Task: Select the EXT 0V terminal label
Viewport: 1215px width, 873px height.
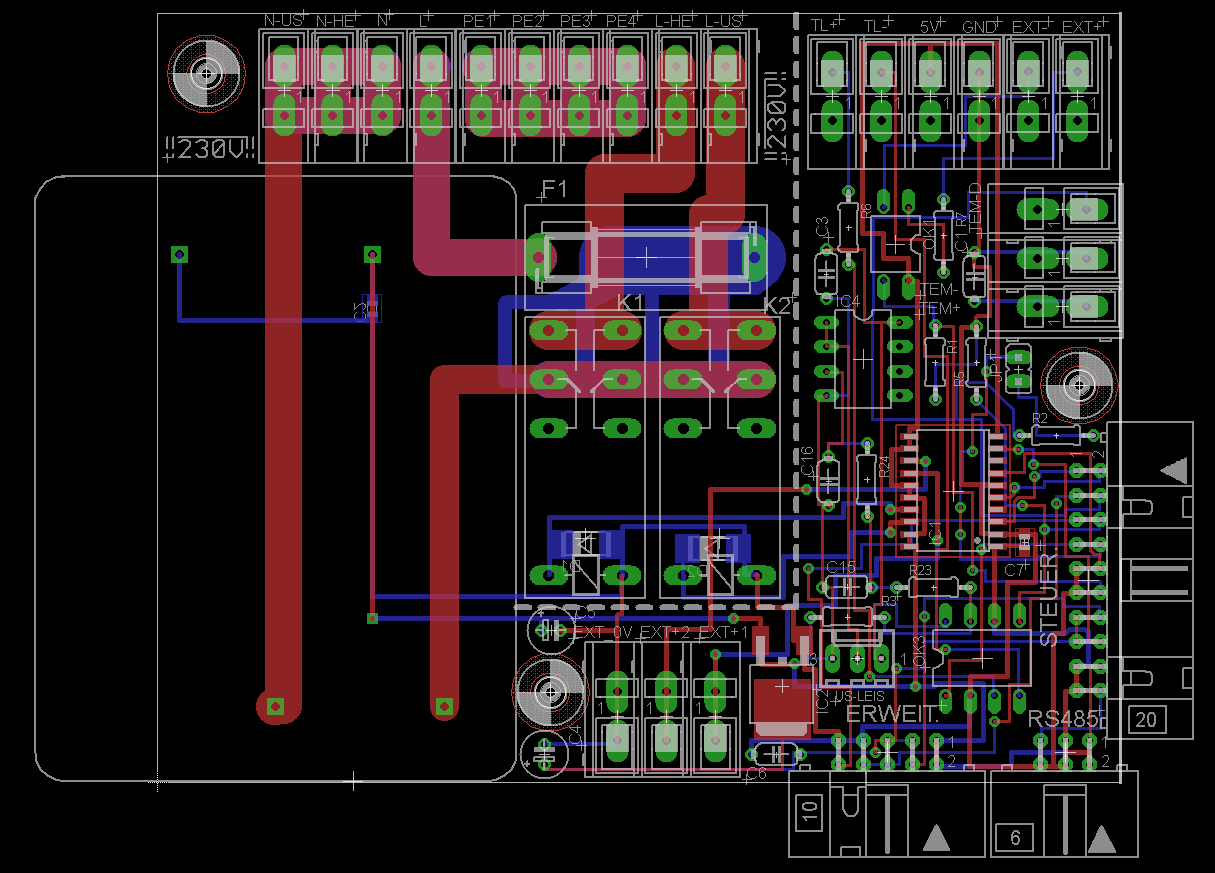Action: click(x=604, y=632)
